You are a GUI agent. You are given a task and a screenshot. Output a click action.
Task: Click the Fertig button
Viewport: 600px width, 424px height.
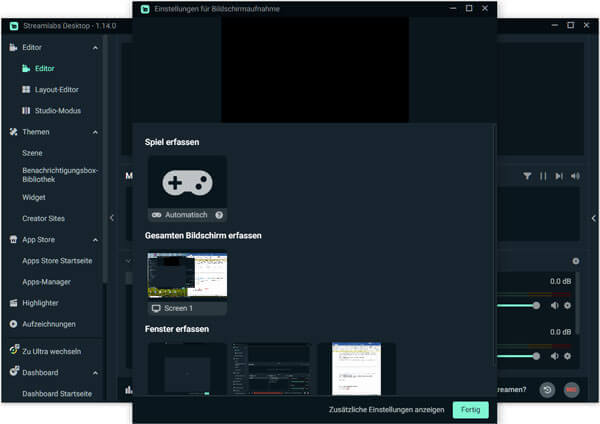(470, 409)
